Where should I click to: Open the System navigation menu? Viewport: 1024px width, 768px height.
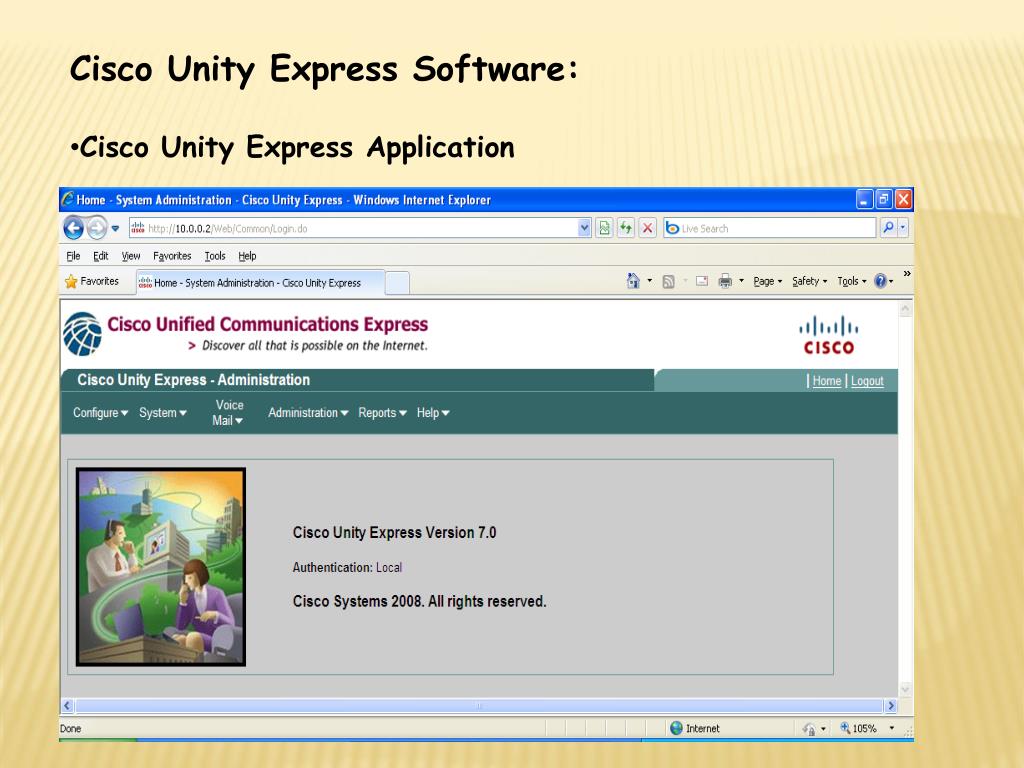163,413
